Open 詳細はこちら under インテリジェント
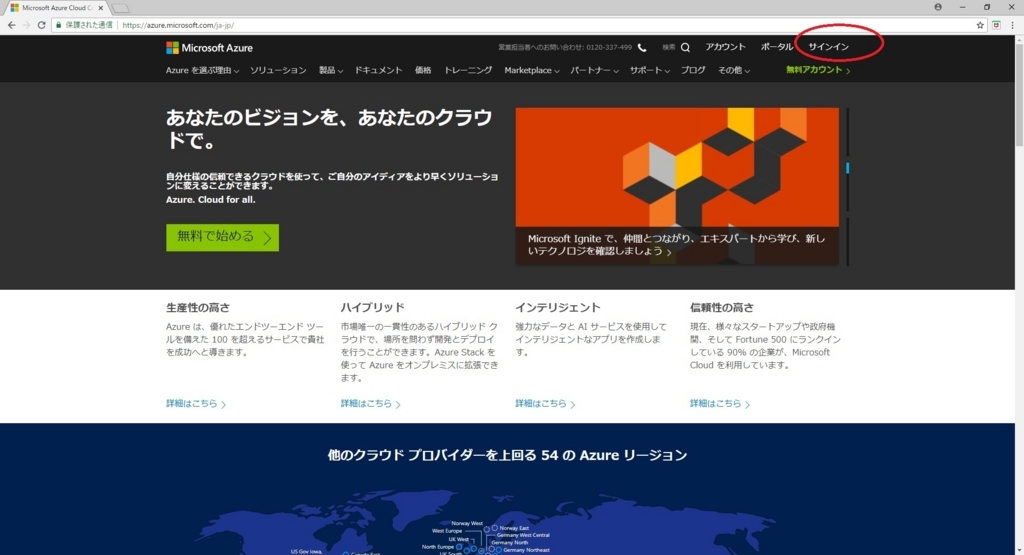1024x555 pixels. (545, 404)
